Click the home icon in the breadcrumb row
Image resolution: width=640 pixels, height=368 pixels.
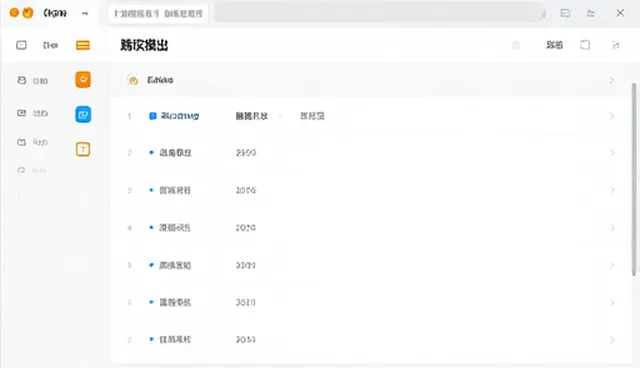(133, 80)
